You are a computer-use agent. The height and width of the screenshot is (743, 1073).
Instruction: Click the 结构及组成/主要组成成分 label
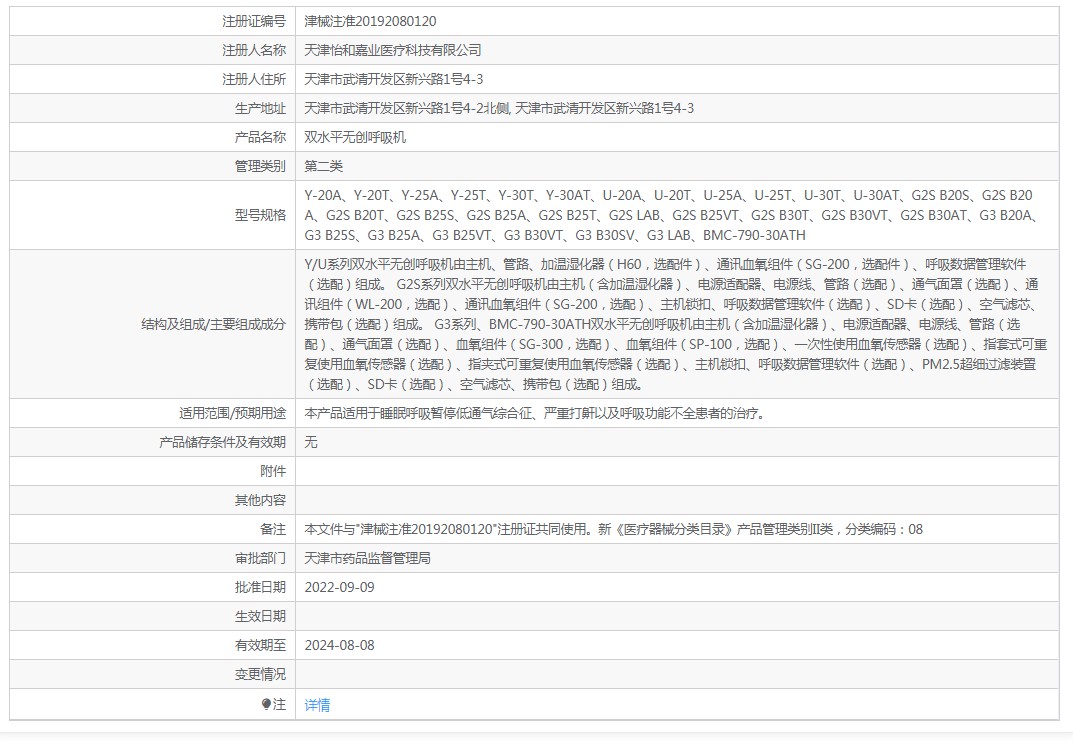click(214, 324)
